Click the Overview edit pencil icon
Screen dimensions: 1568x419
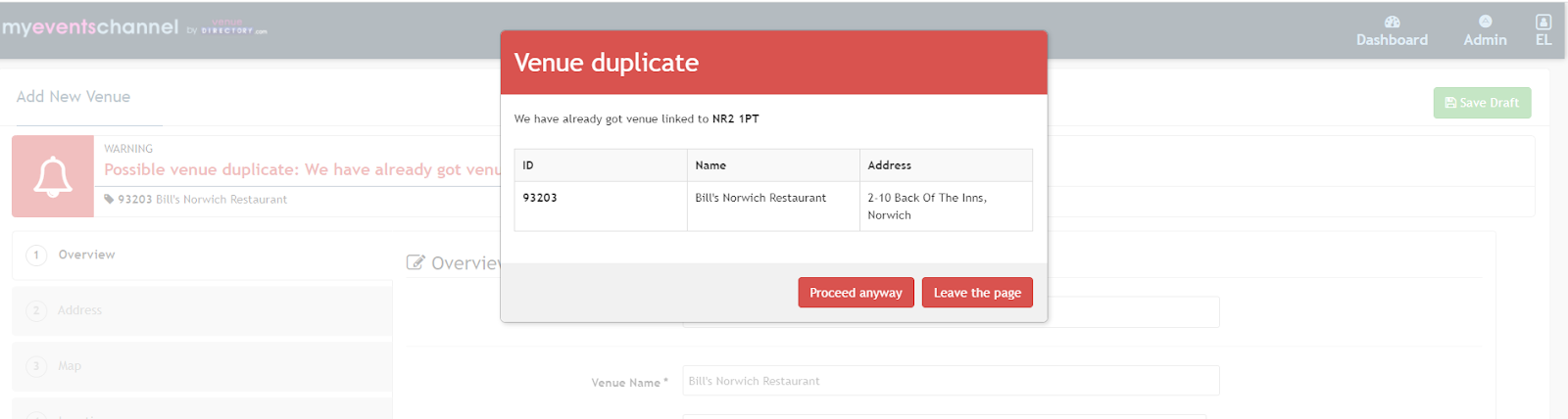(416, 262)
